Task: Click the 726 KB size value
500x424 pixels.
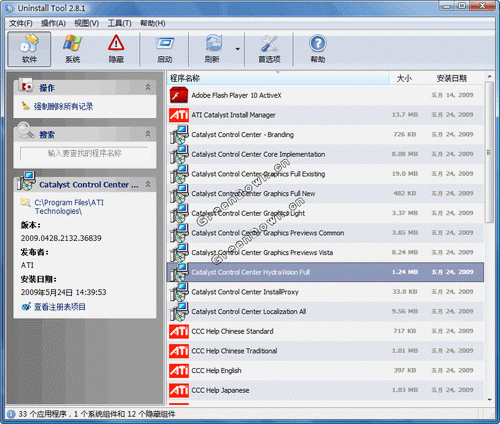Action: 405,134
